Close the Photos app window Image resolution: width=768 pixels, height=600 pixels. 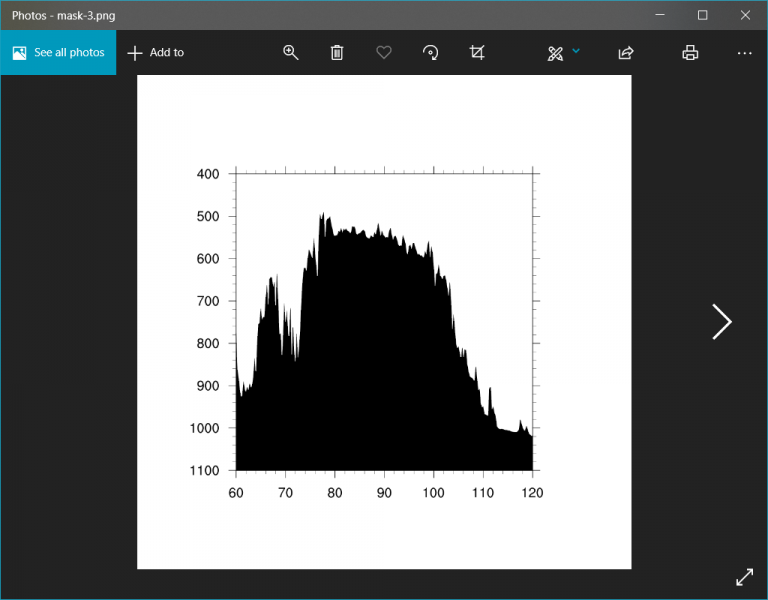click(745, 15)
